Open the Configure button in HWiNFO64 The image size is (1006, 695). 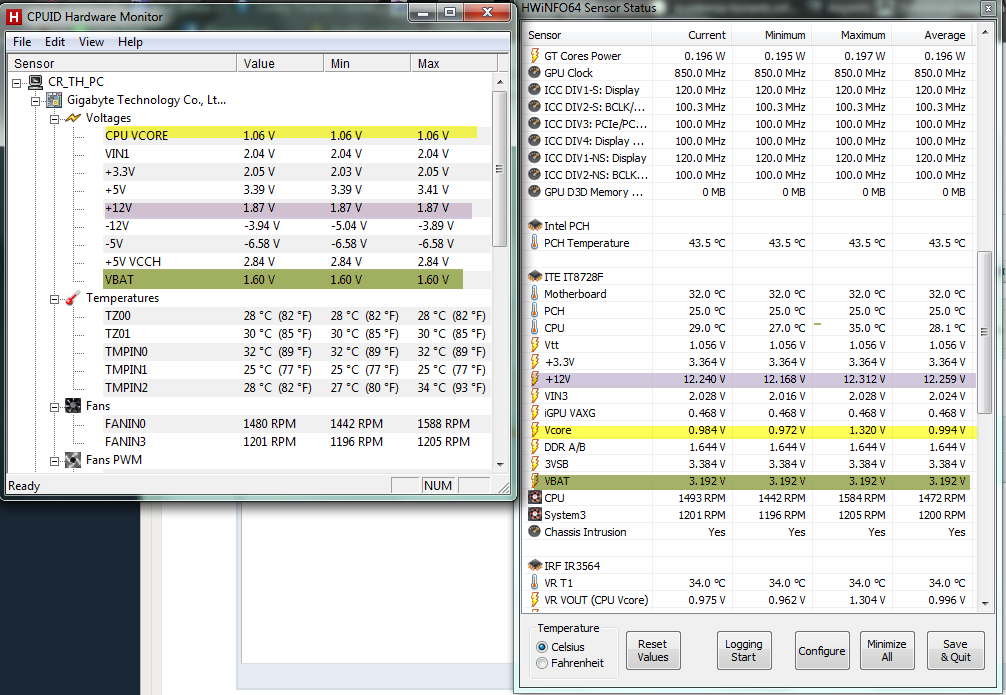tap(822, 651)
